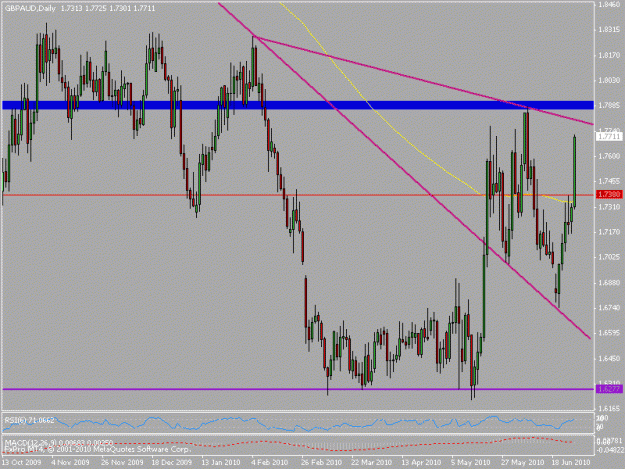This screenshot has width=625, height=469.
Task: Click the 1.6165 price axis label
Action: pyautogui.click(x=609, y=409)
